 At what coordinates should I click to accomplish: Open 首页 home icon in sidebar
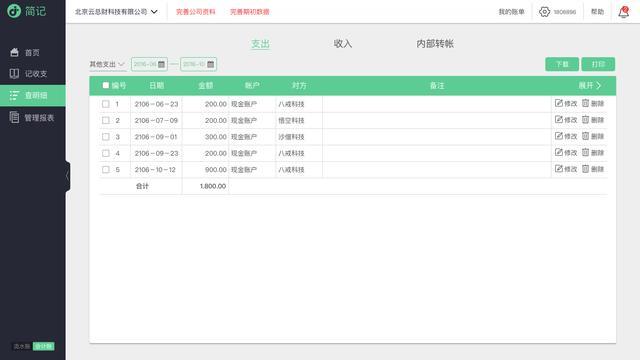[14, 52]
